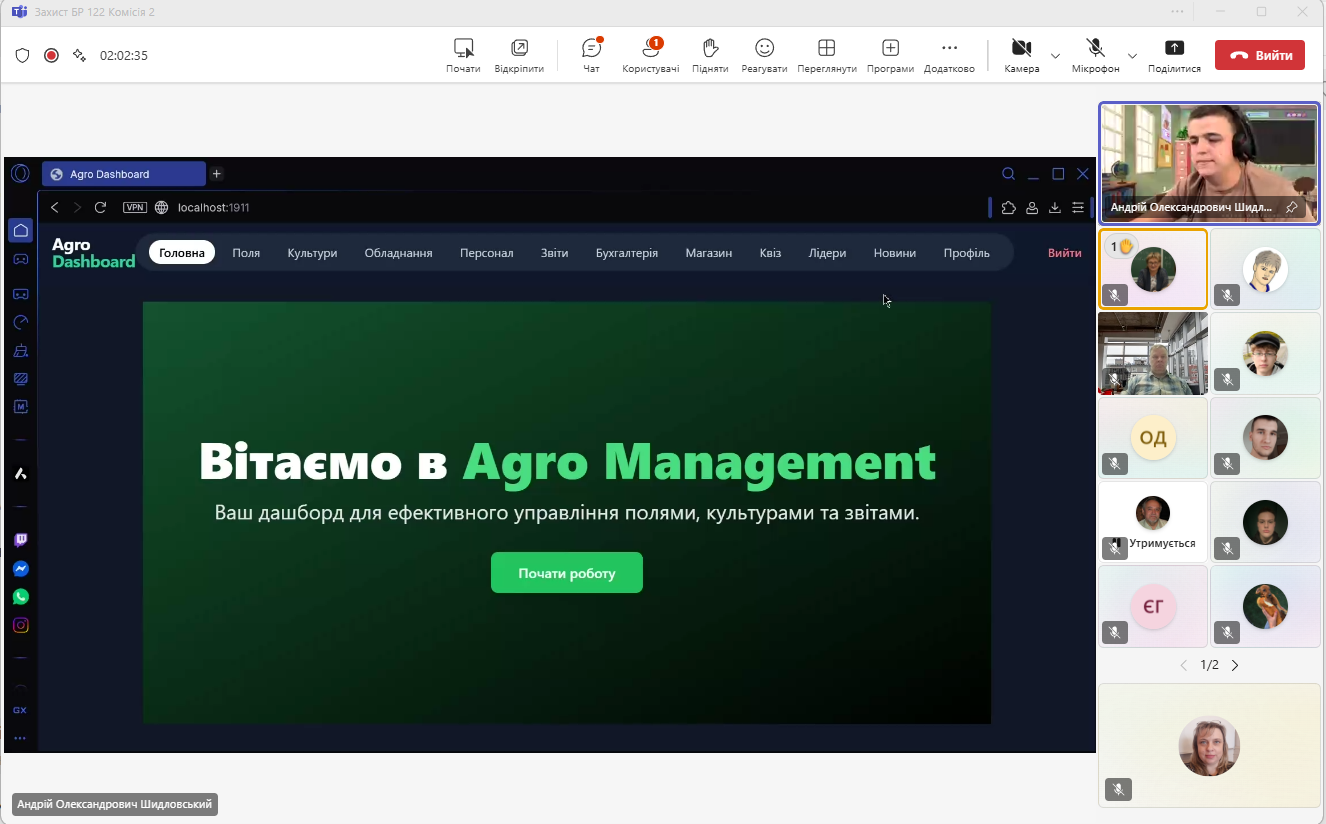Open a new browser tab with plus

pos(216,174)
